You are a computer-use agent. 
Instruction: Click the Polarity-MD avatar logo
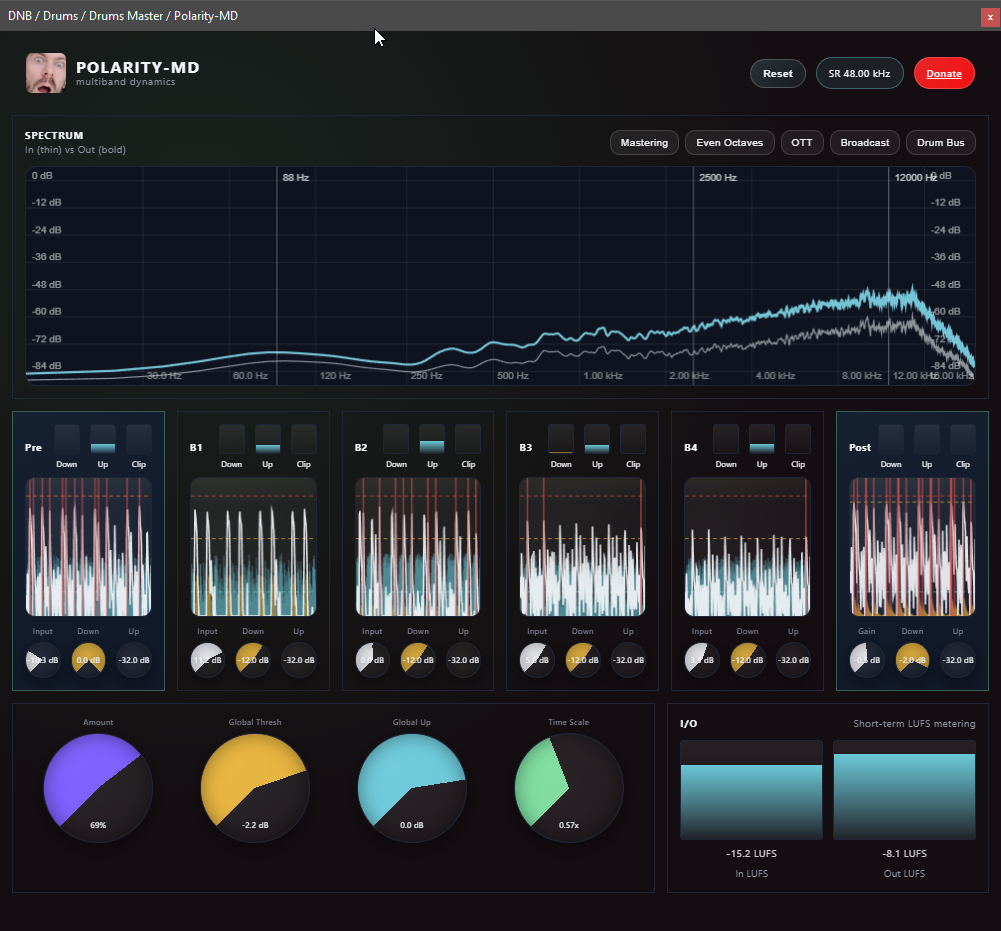(46, 73)
